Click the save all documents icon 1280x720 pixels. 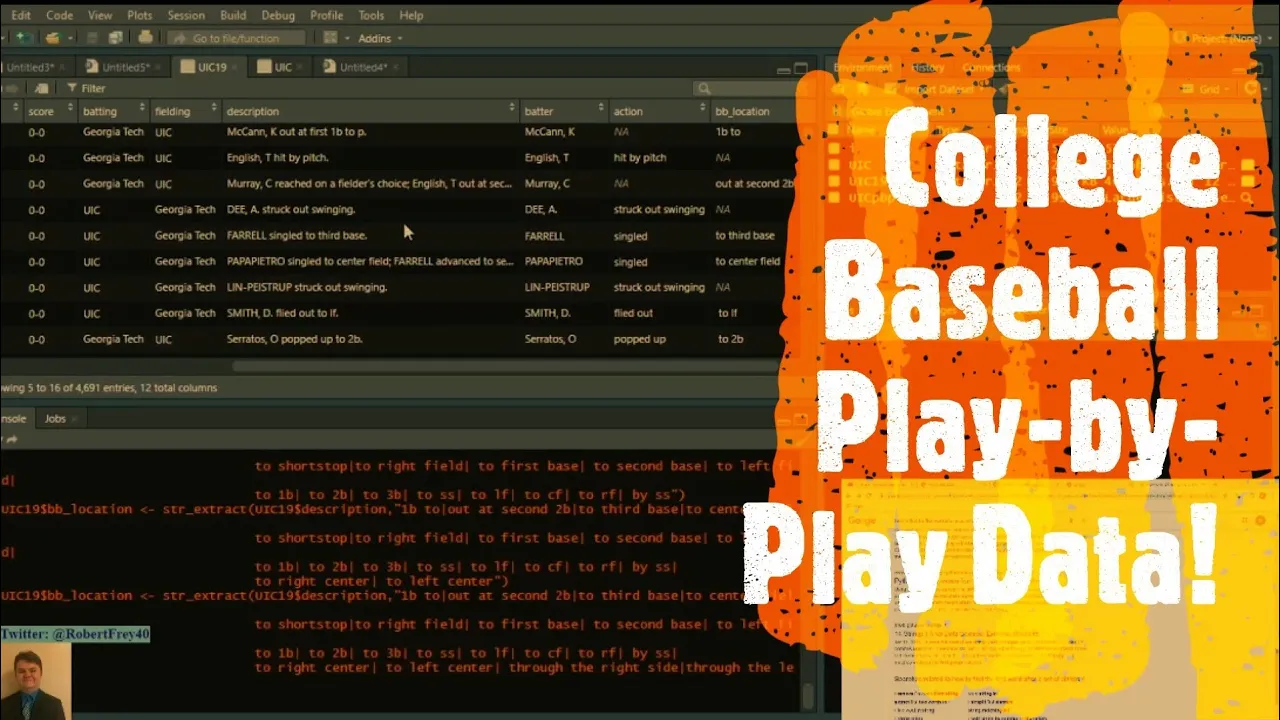[x=115, y=38]
